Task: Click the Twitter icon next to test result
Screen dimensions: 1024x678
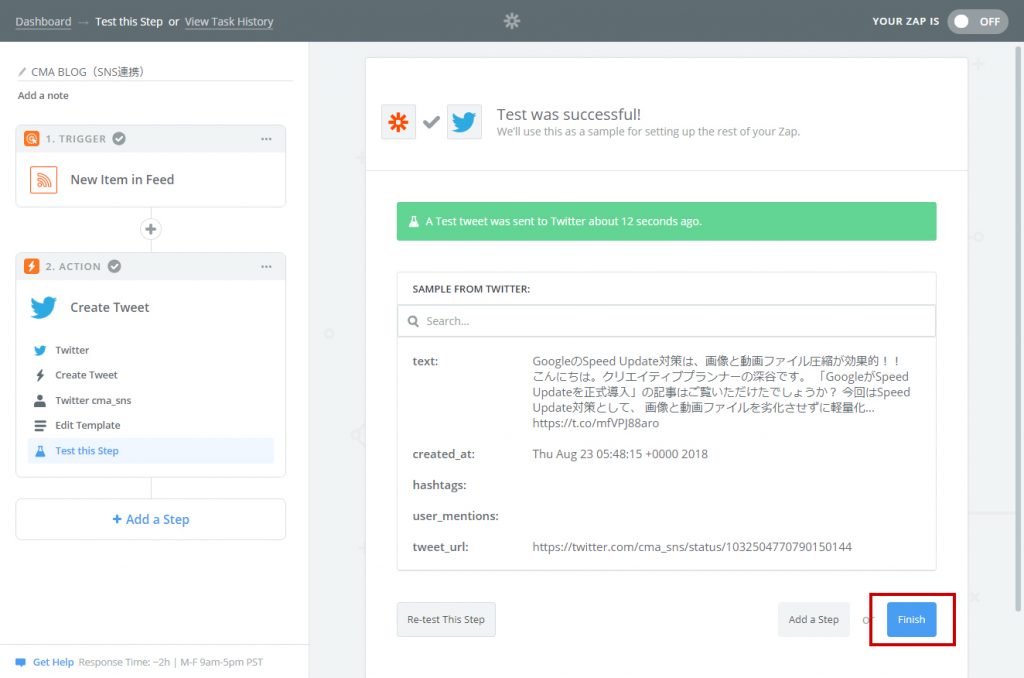Action: (x=464, y=122)
